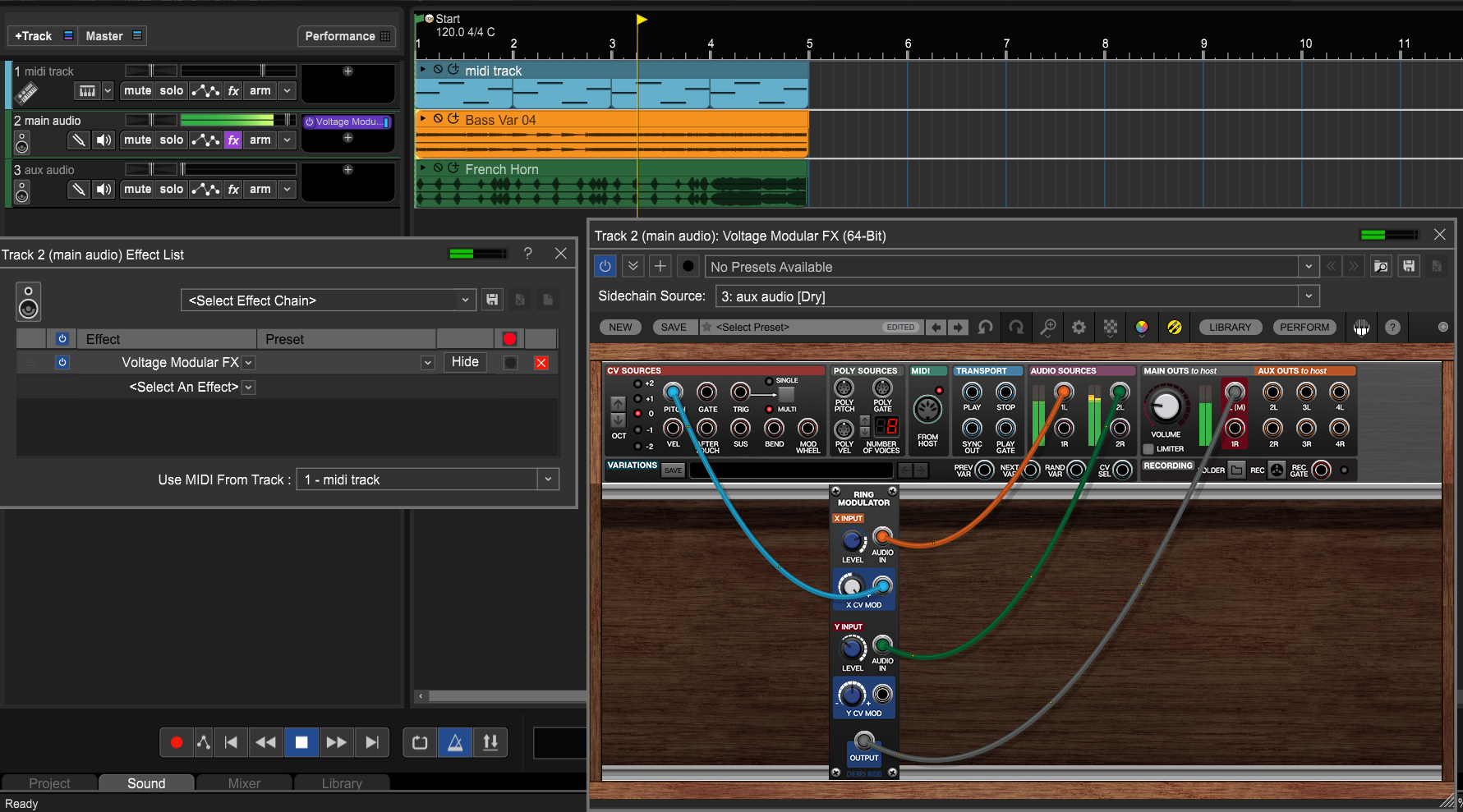Solo the main audio track

(172, 140)
